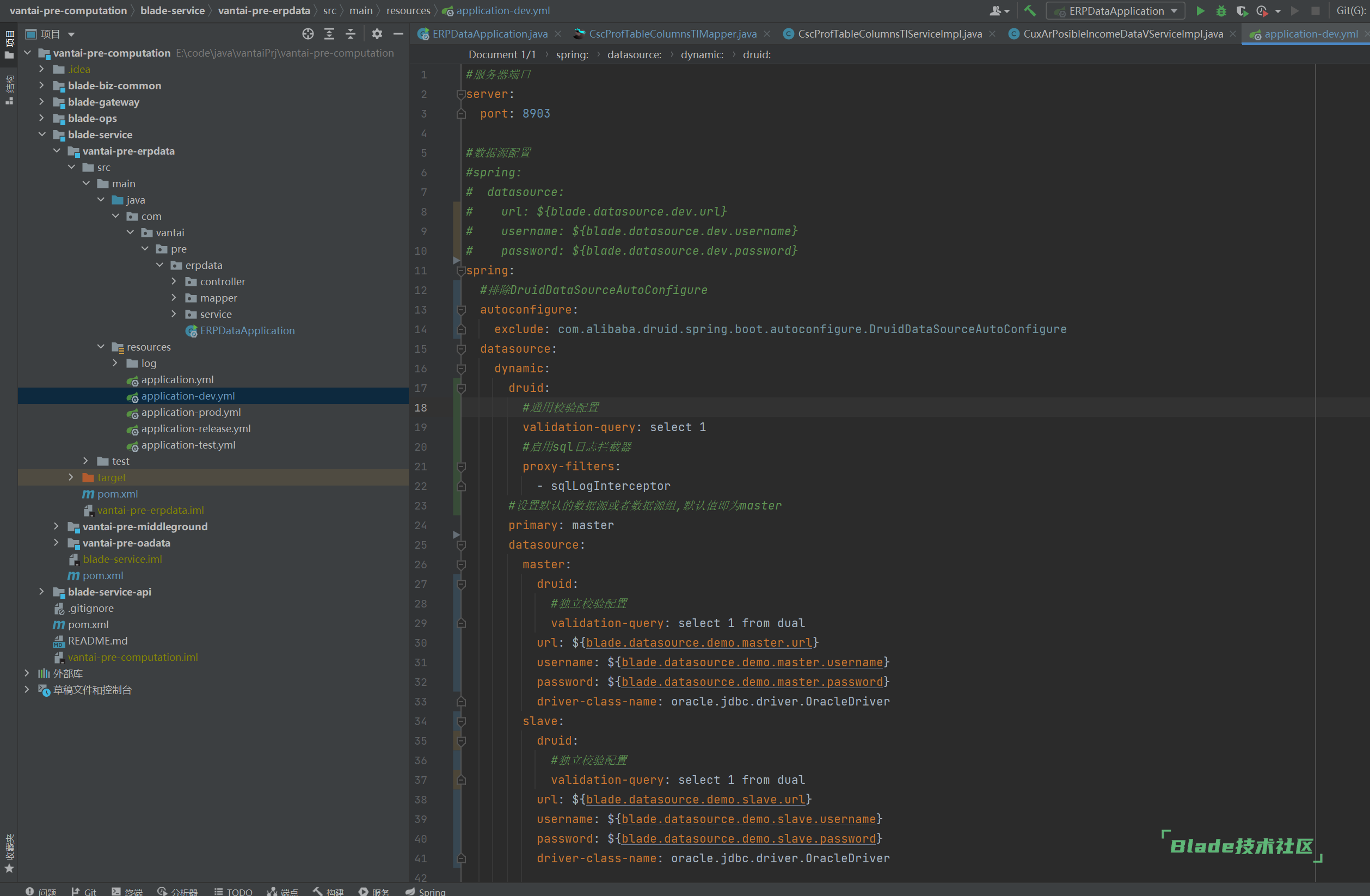
Task: Click the Debug bug icon
Action: pyautogui.click(x=1221, y=11)
